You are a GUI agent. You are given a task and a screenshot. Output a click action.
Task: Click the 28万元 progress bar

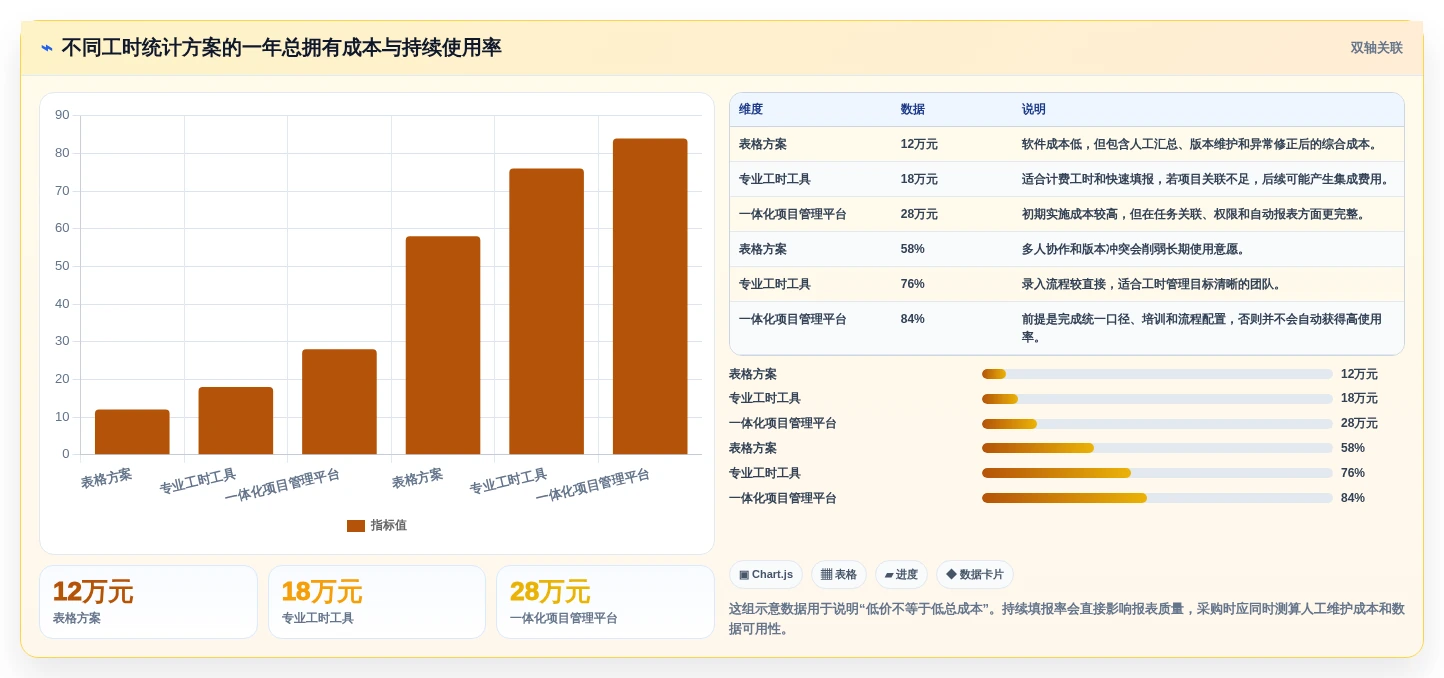[1157, 424]
